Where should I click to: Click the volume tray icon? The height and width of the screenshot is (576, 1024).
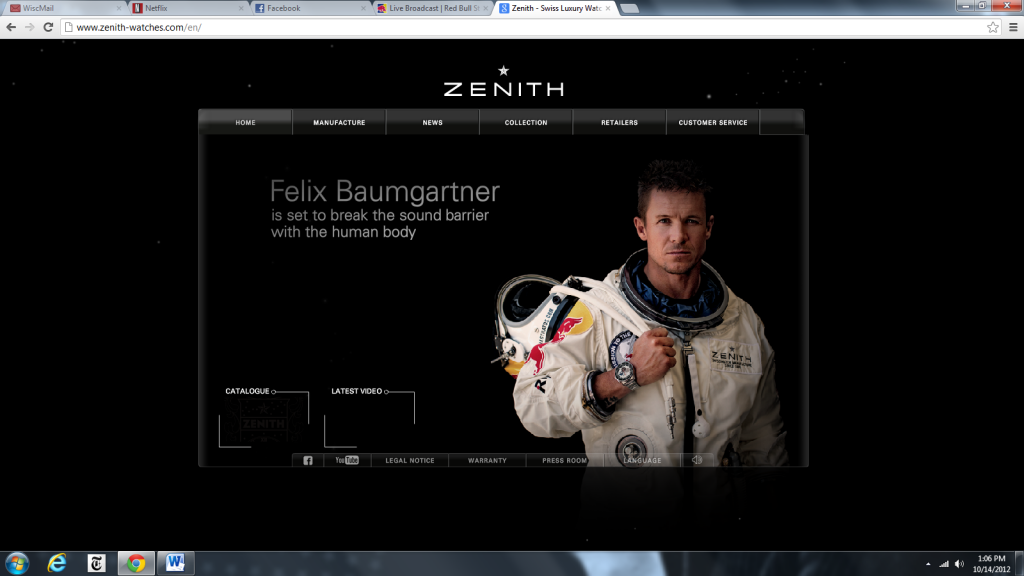[959, 564]
